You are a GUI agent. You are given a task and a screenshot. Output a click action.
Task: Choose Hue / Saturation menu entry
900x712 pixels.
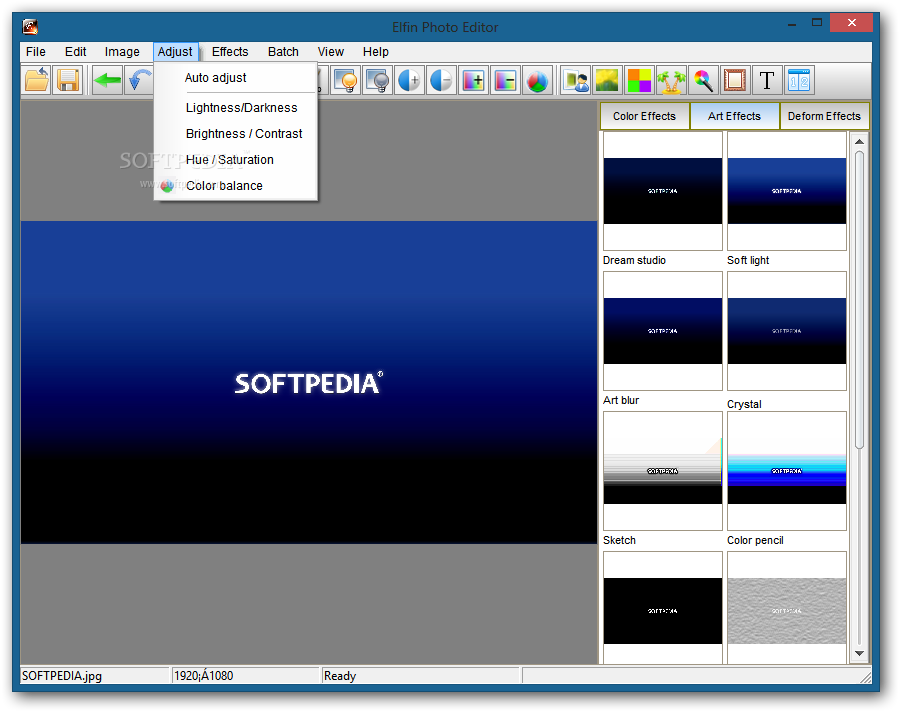(236, 160)
